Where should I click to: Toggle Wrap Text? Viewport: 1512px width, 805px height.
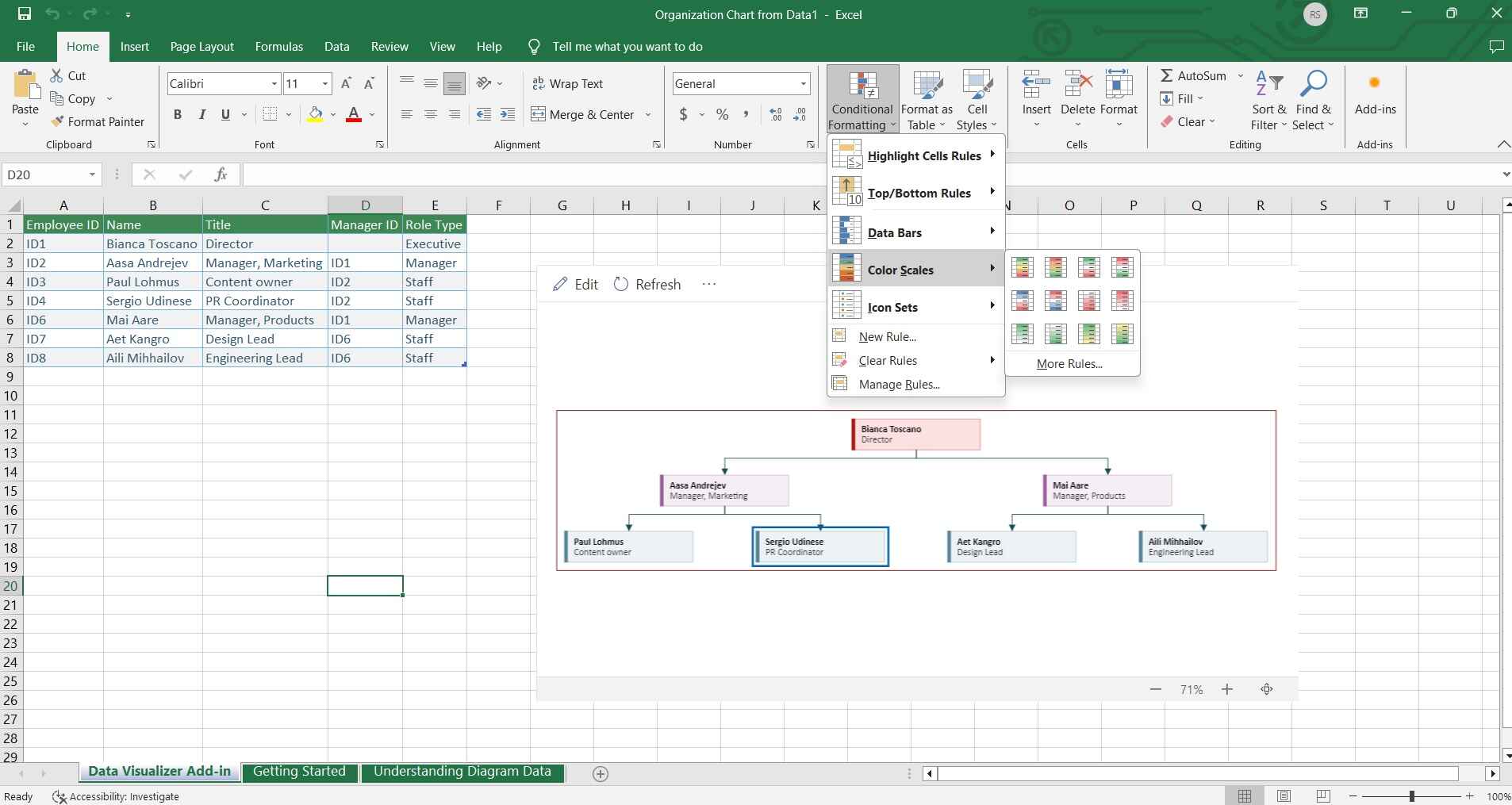point(567,83)
